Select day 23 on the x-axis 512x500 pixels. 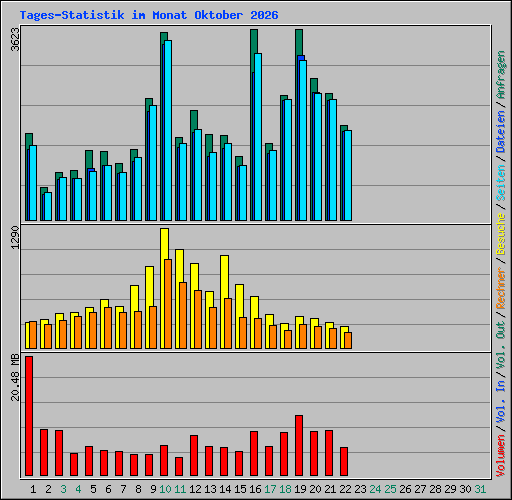360,489
